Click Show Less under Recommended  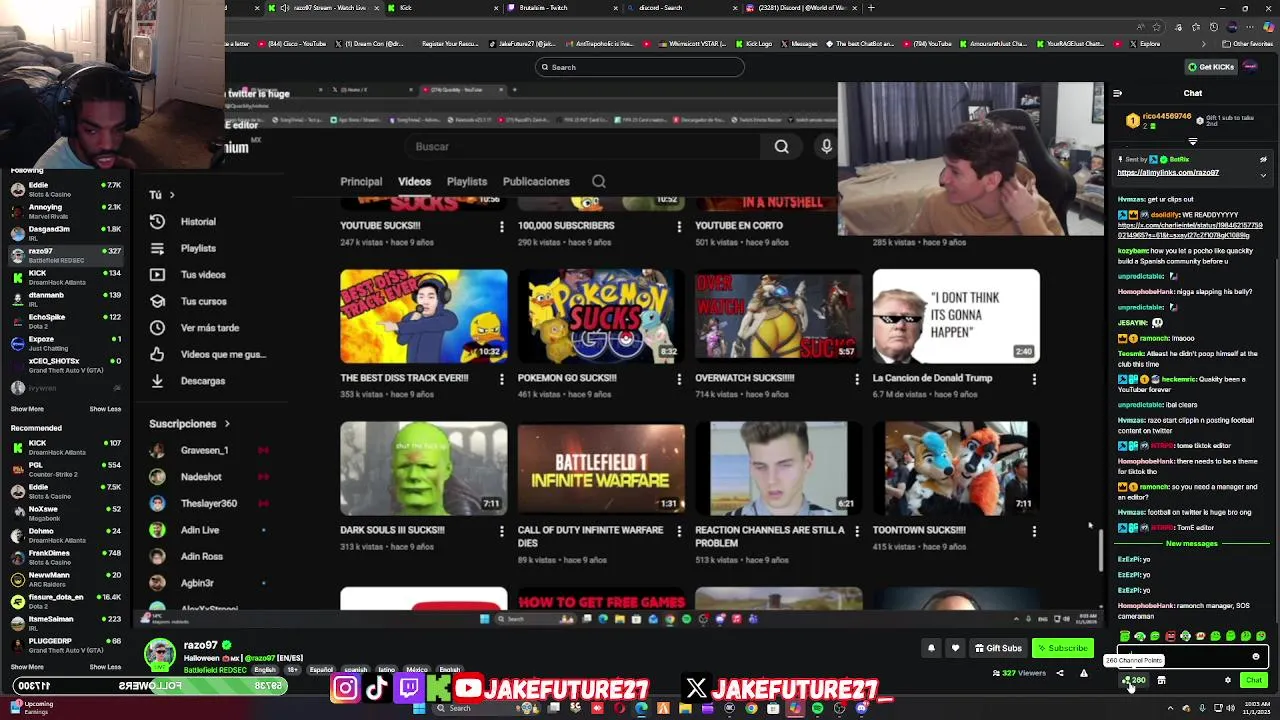tap(105, 667)
